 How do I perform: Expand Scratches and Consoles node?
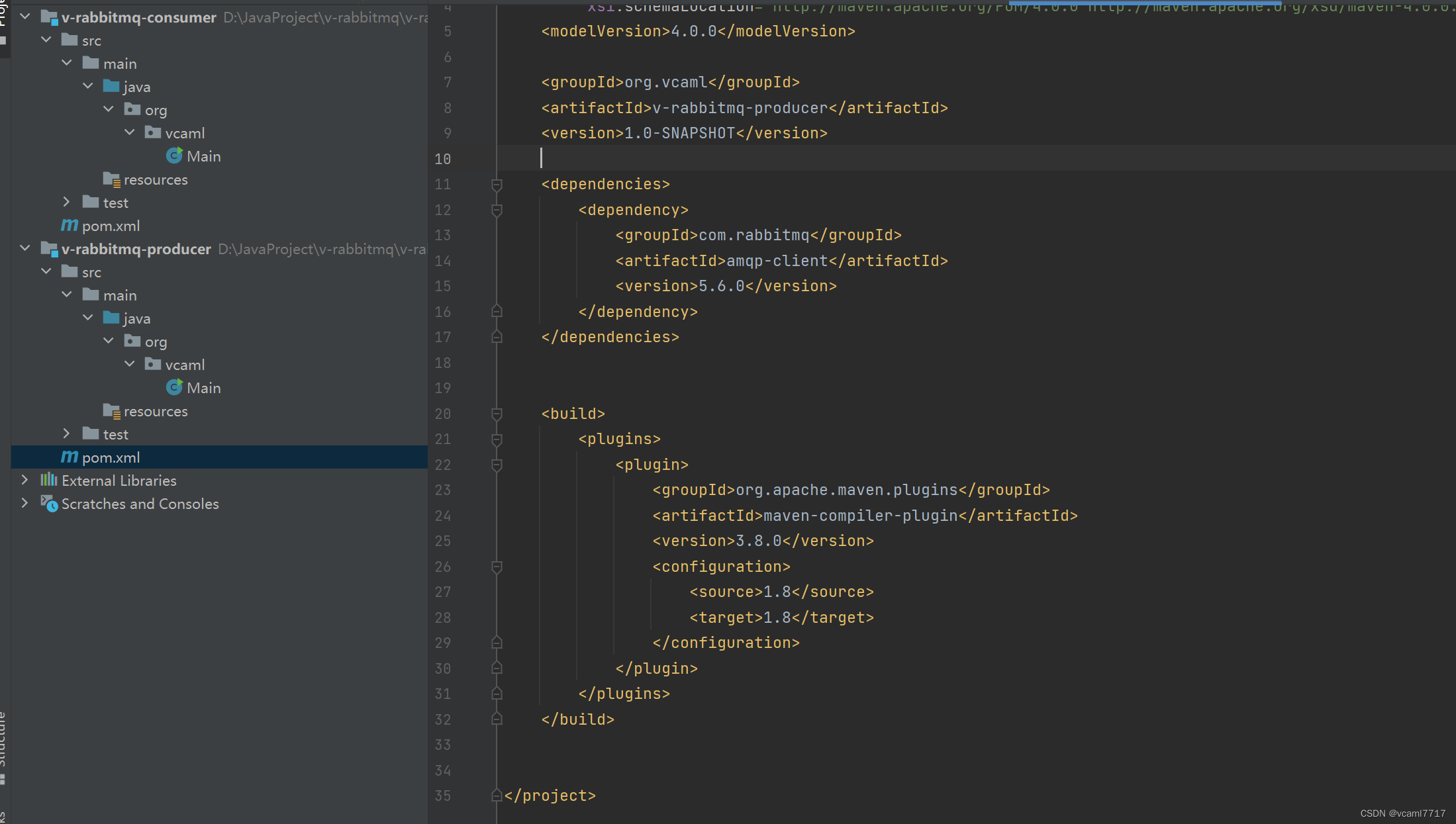[x=25, y=502]
